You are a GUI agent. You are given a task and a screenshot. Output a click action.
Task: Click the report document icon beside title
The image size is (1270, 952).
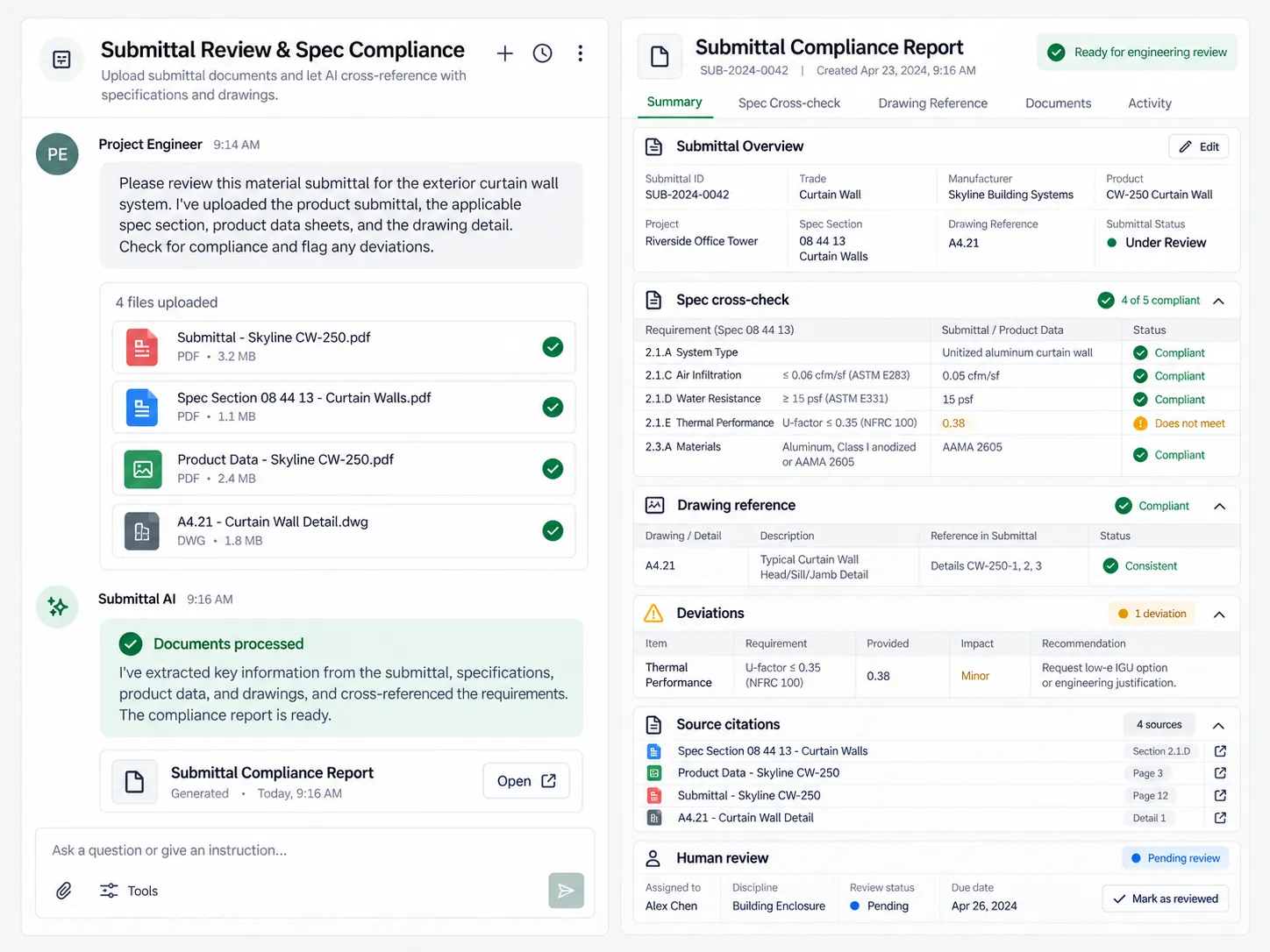(x=660, y=57)
